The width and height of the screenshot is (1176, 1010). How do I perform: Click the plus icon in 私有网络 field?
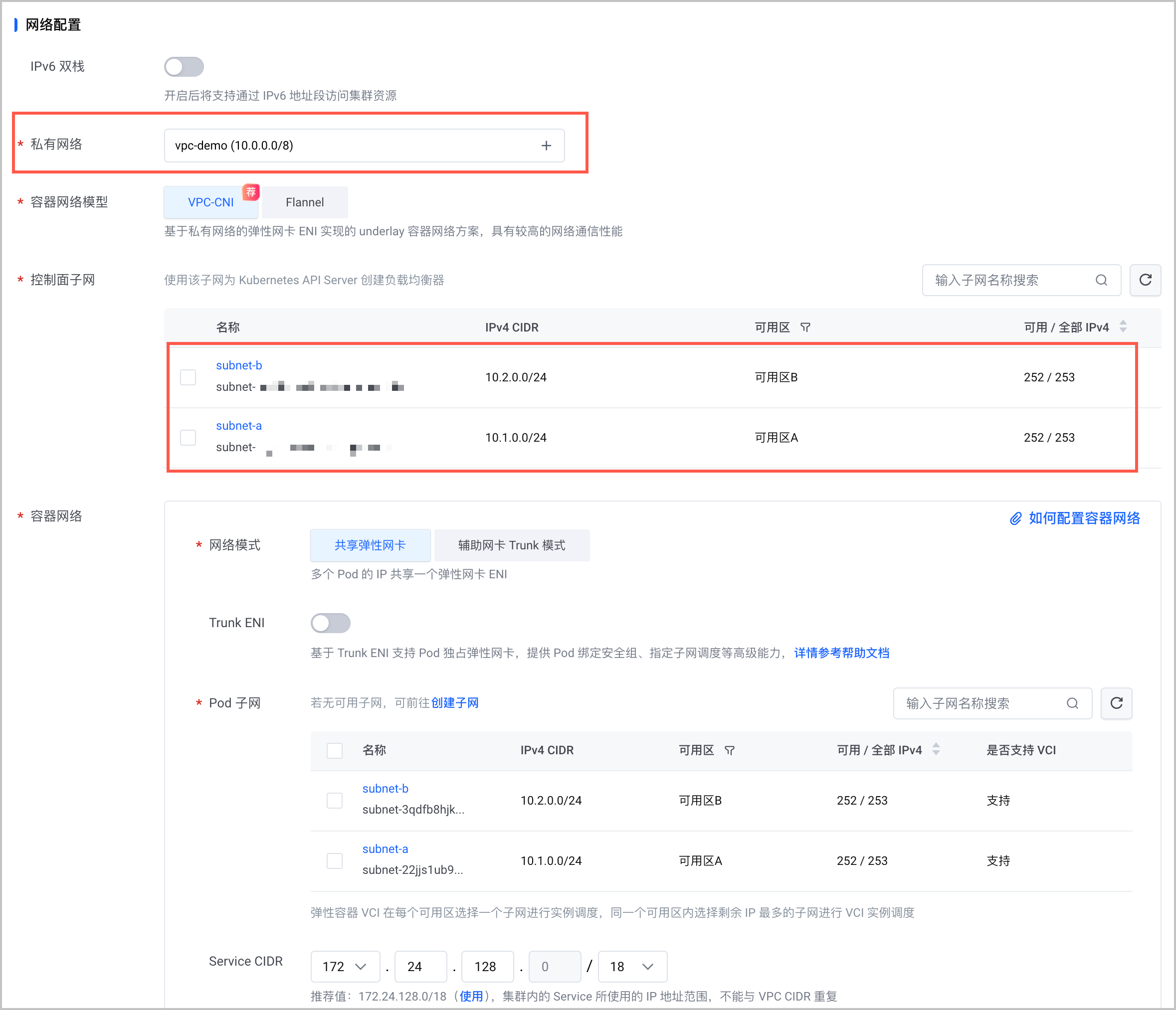[546, 146]
